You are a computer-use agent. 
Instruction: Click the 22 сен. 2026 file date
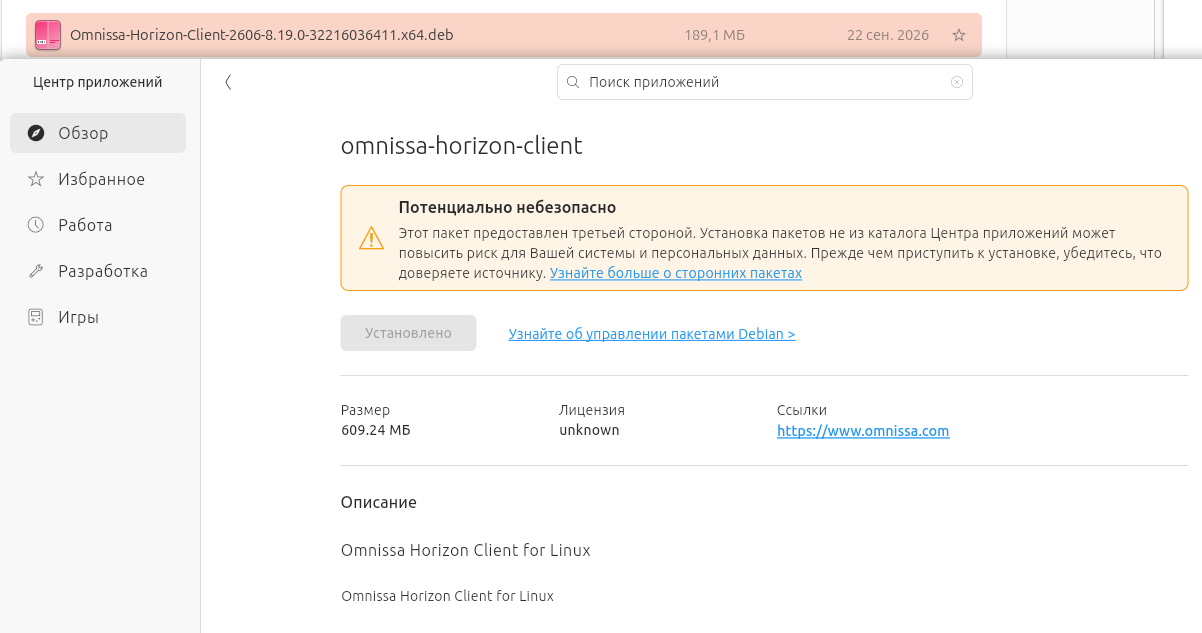[x=888, y=35]
